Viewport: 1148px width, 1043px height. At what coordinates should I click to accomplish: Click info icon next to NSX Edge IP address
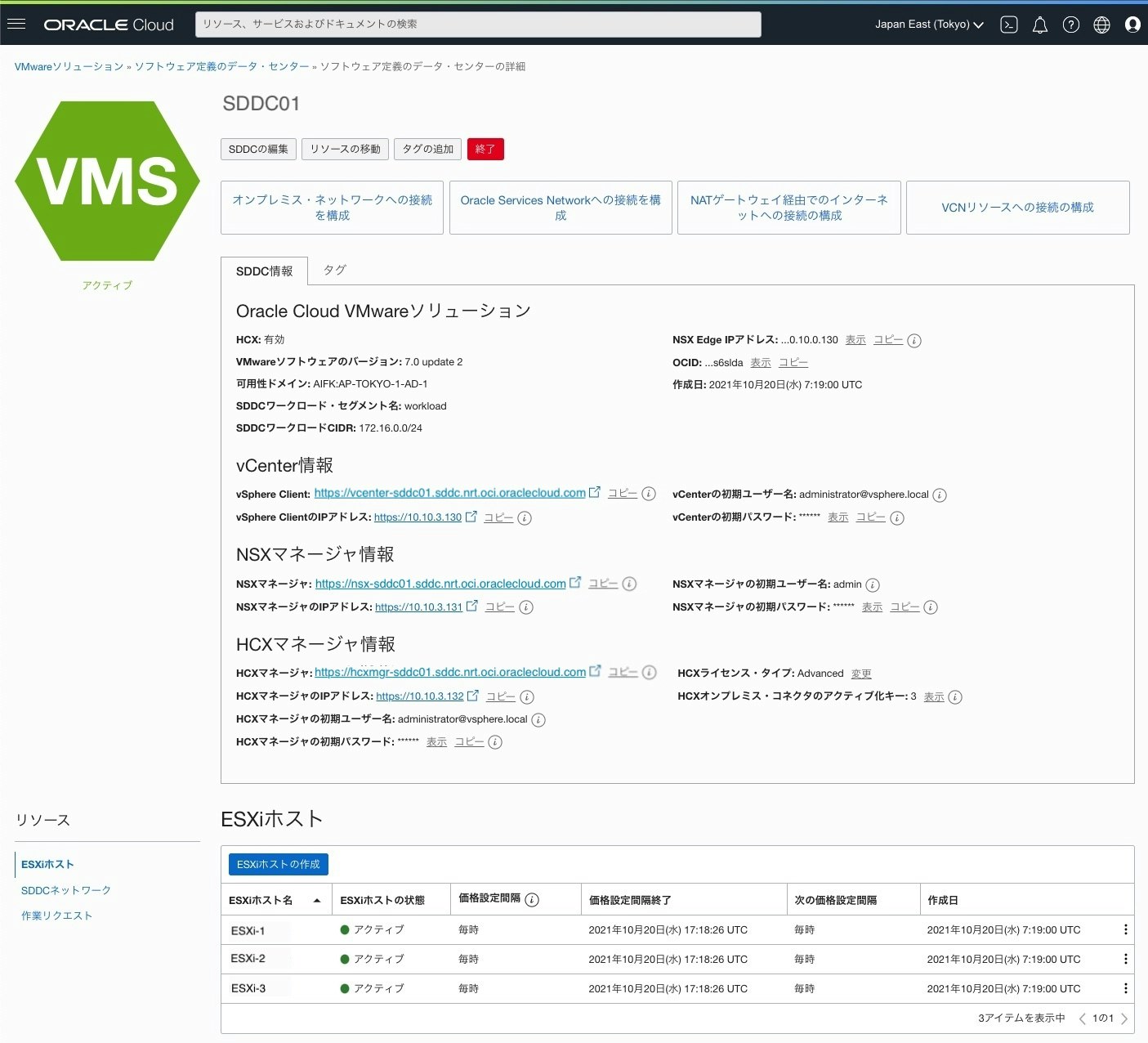[914, 341]
